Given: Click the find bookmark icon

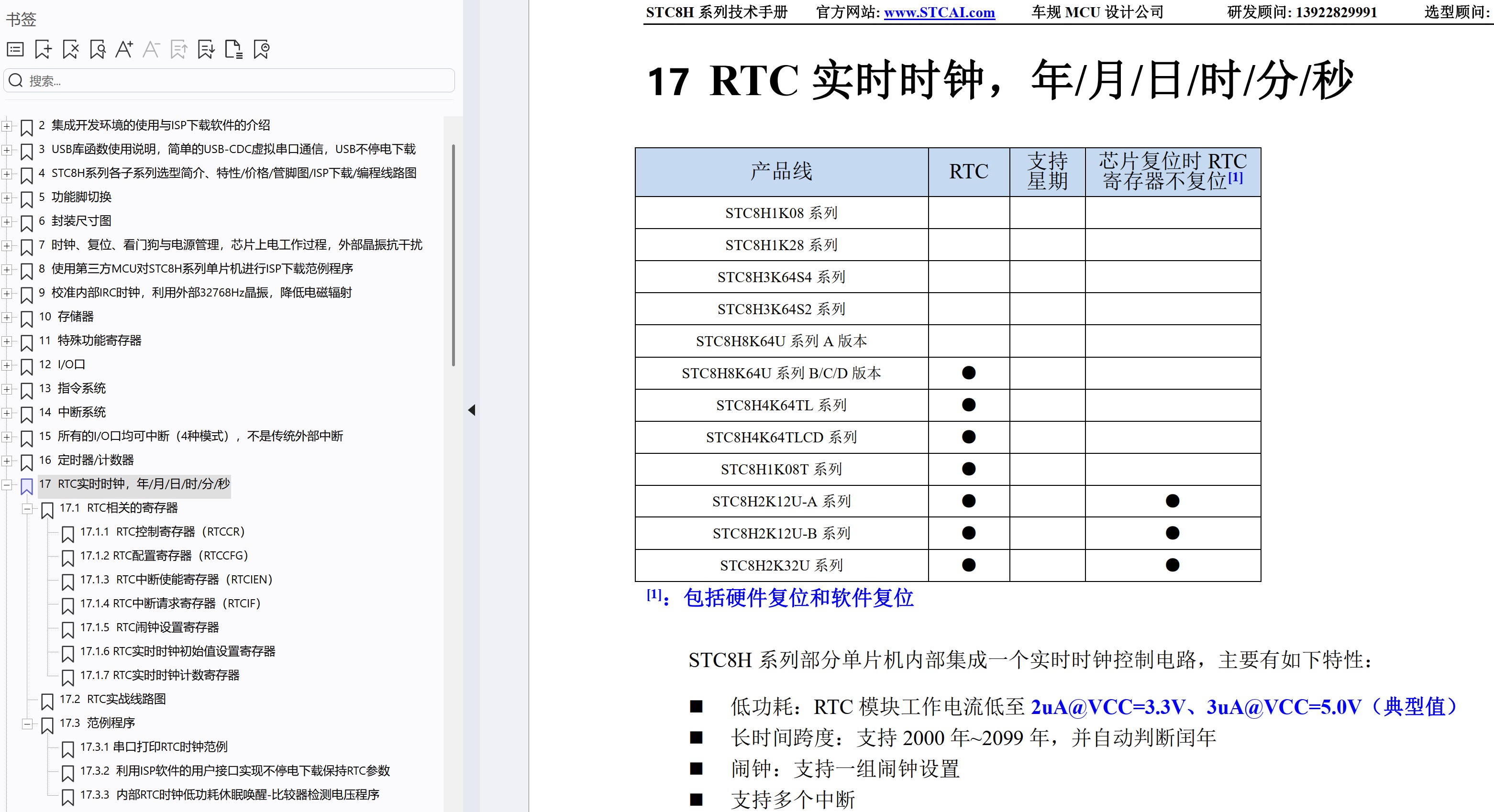Looking at the screenshot, I should (x=98, y=49).
